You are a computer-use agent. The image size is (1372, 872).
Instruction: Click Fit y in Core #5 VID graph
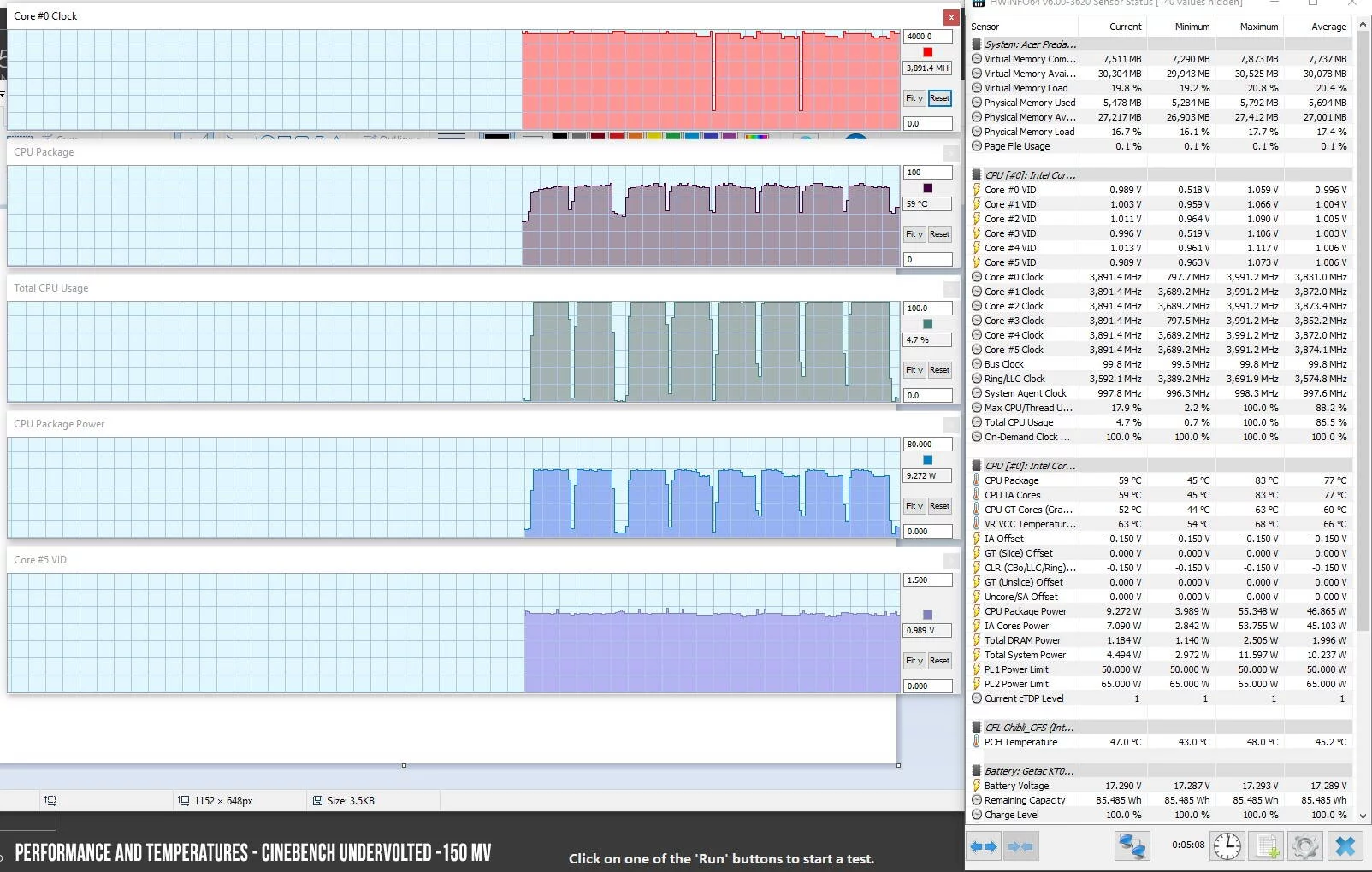[914, 661]
